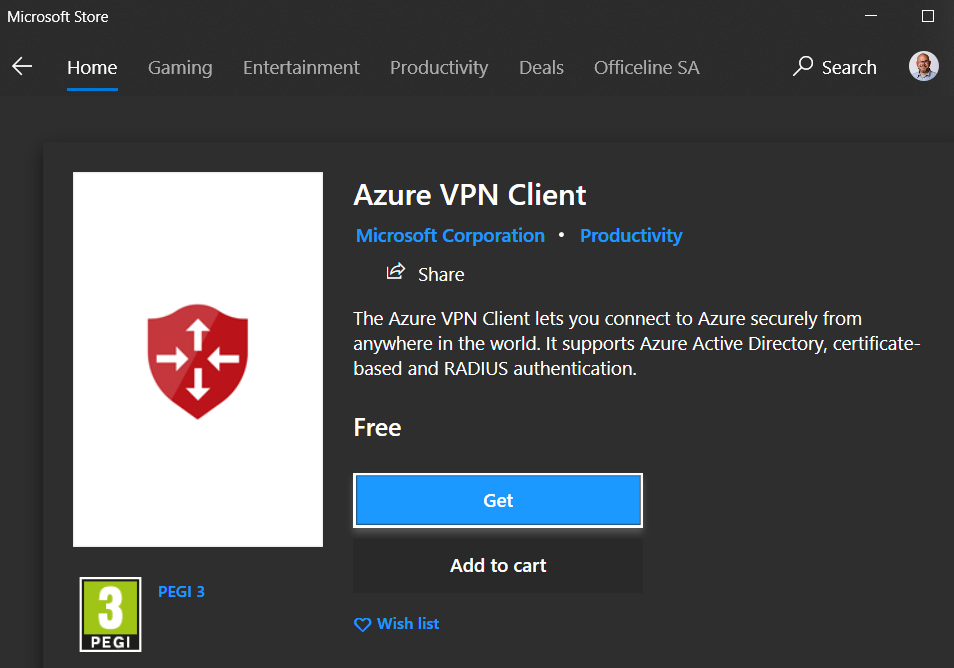Click the Search magnifier icon
954x668 pixels.
click(803, 67)
